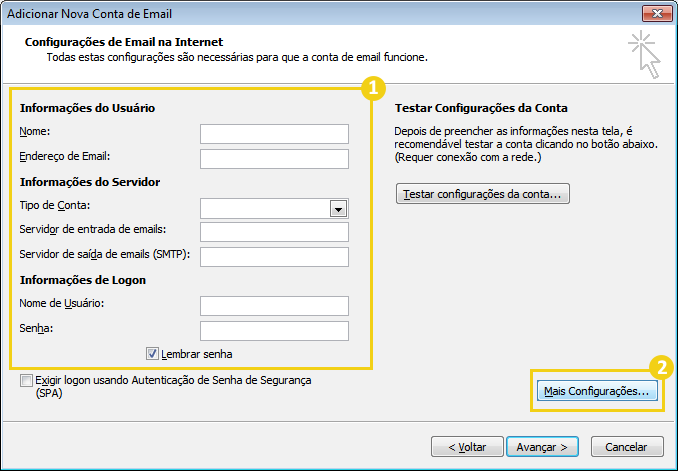Screen dimensions: 678x471
Task: Open the Tipo de Conta dropdown arrow
Action: pos(338,208)
